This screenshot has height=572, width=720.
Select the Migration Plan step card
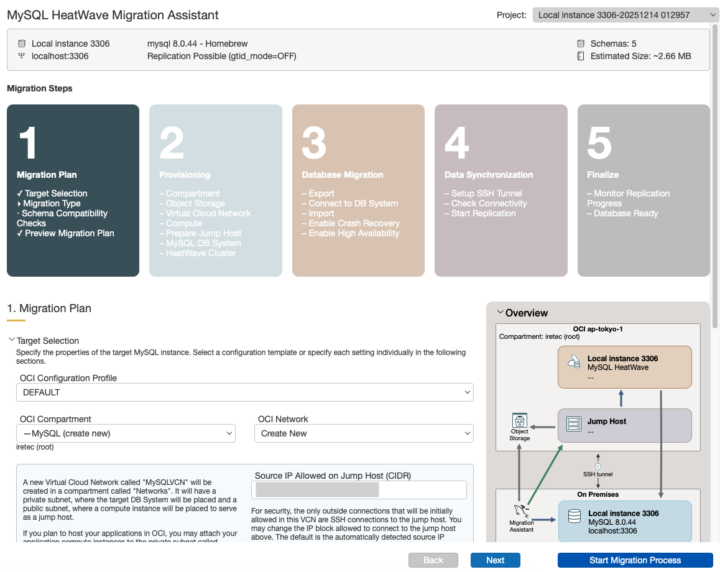pyautogui.click(x=73, y=190)
